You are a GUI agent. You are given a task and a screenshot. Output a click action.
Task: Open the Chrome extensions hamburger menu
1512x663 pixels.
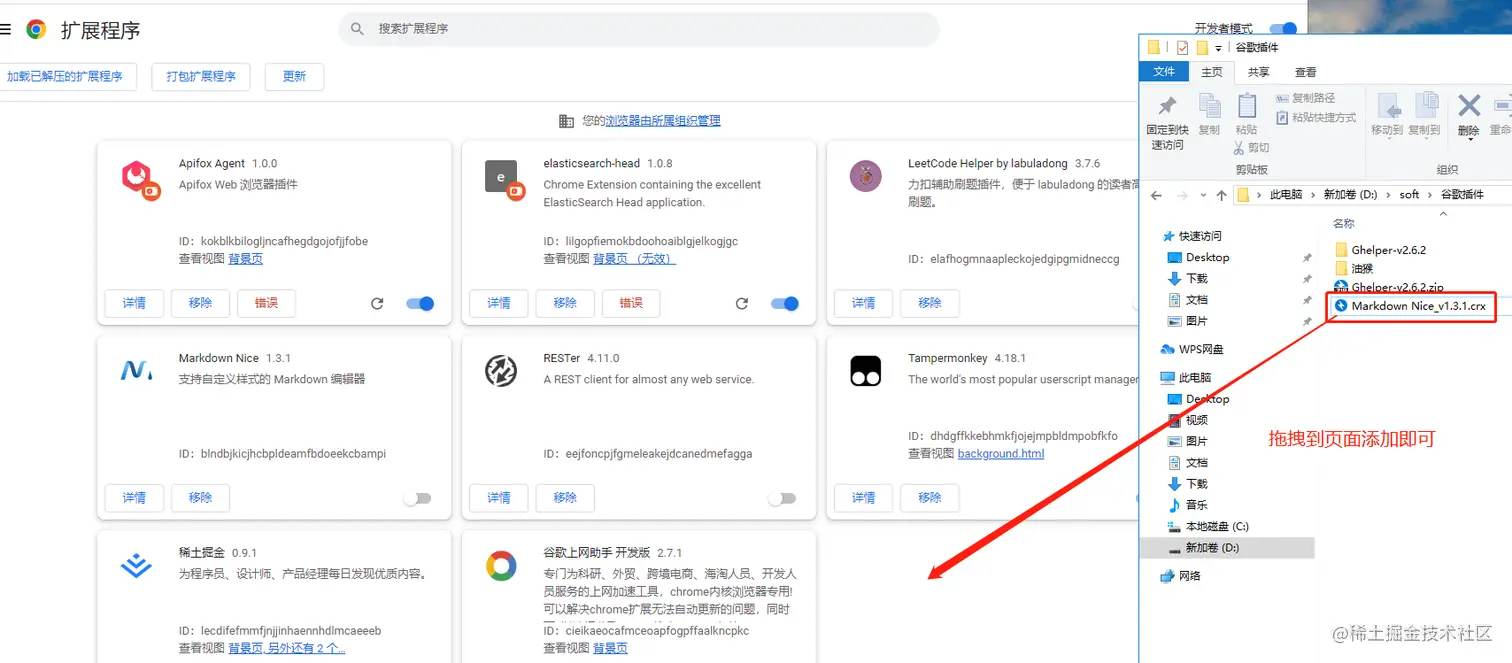coord(5,29)
